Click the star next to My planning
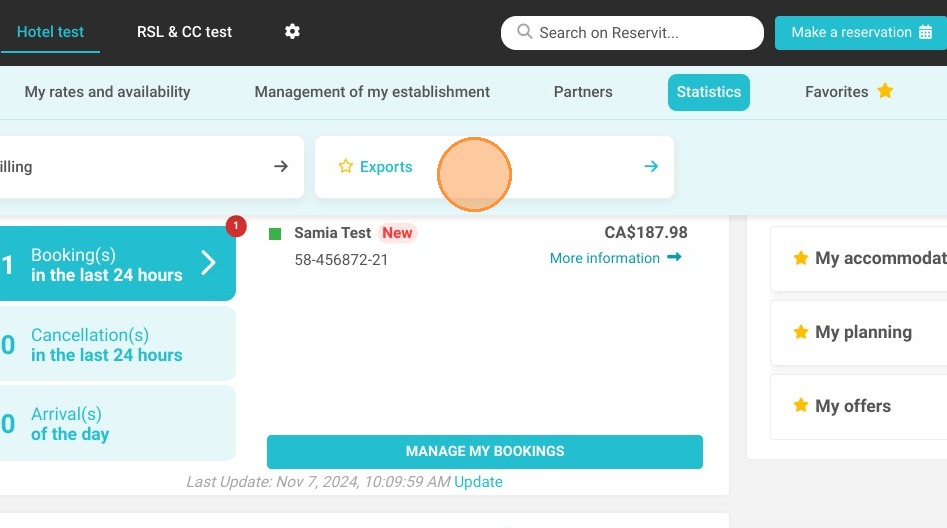 tap(801, 332)
